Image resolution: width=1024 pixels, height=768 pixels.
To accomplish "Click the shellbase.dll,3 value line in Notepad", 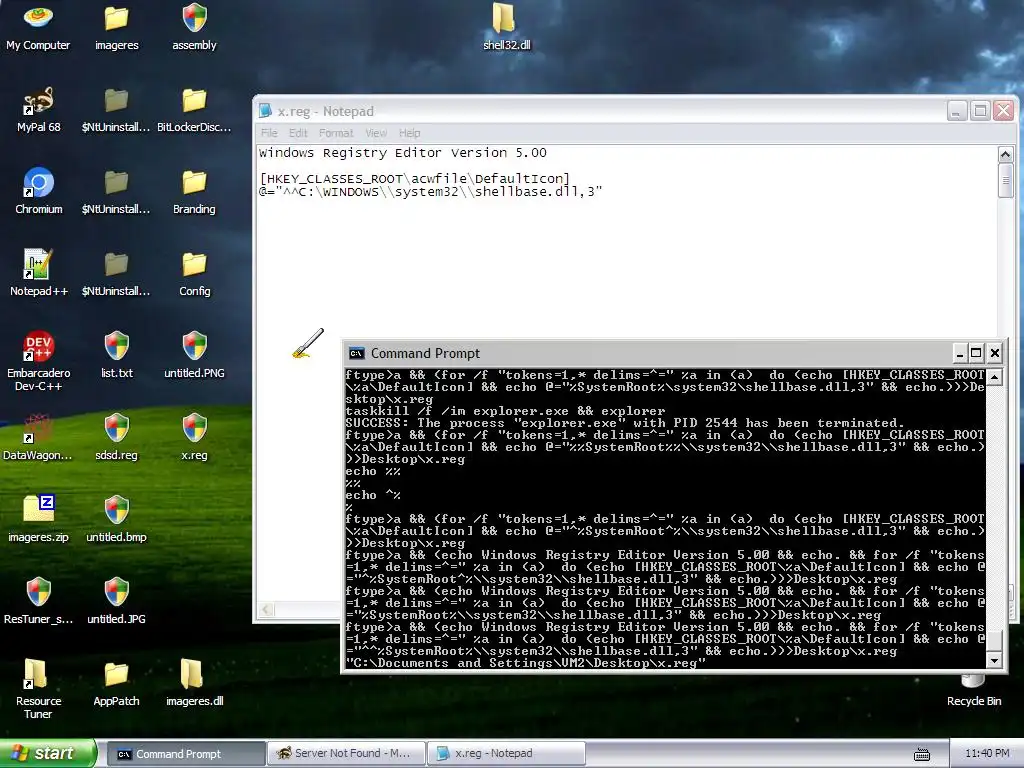I will [x=430, y=191].
